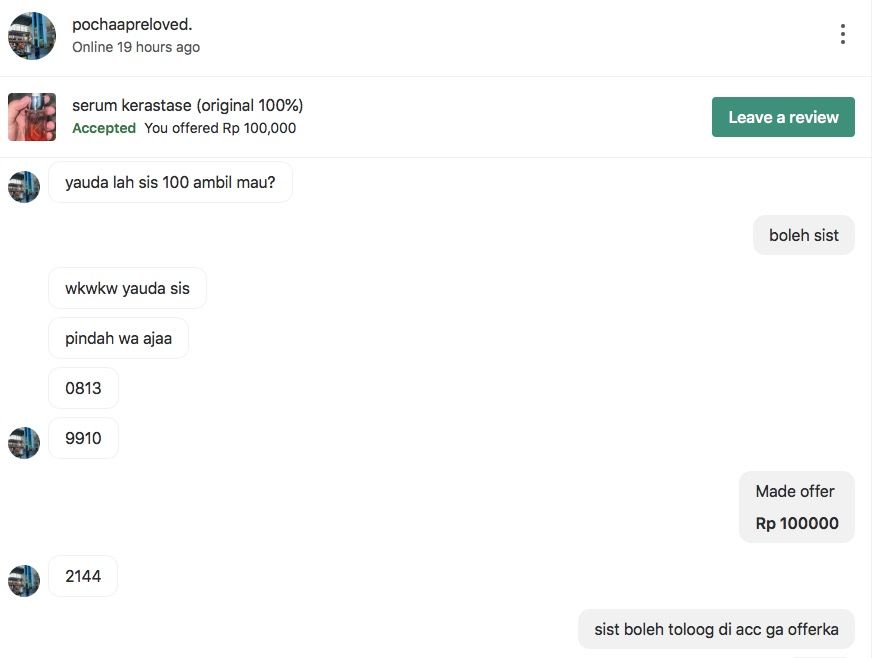Click pochaapreloved profile avatar in header
Screen dimensions: 874x658
coord(32,36)
